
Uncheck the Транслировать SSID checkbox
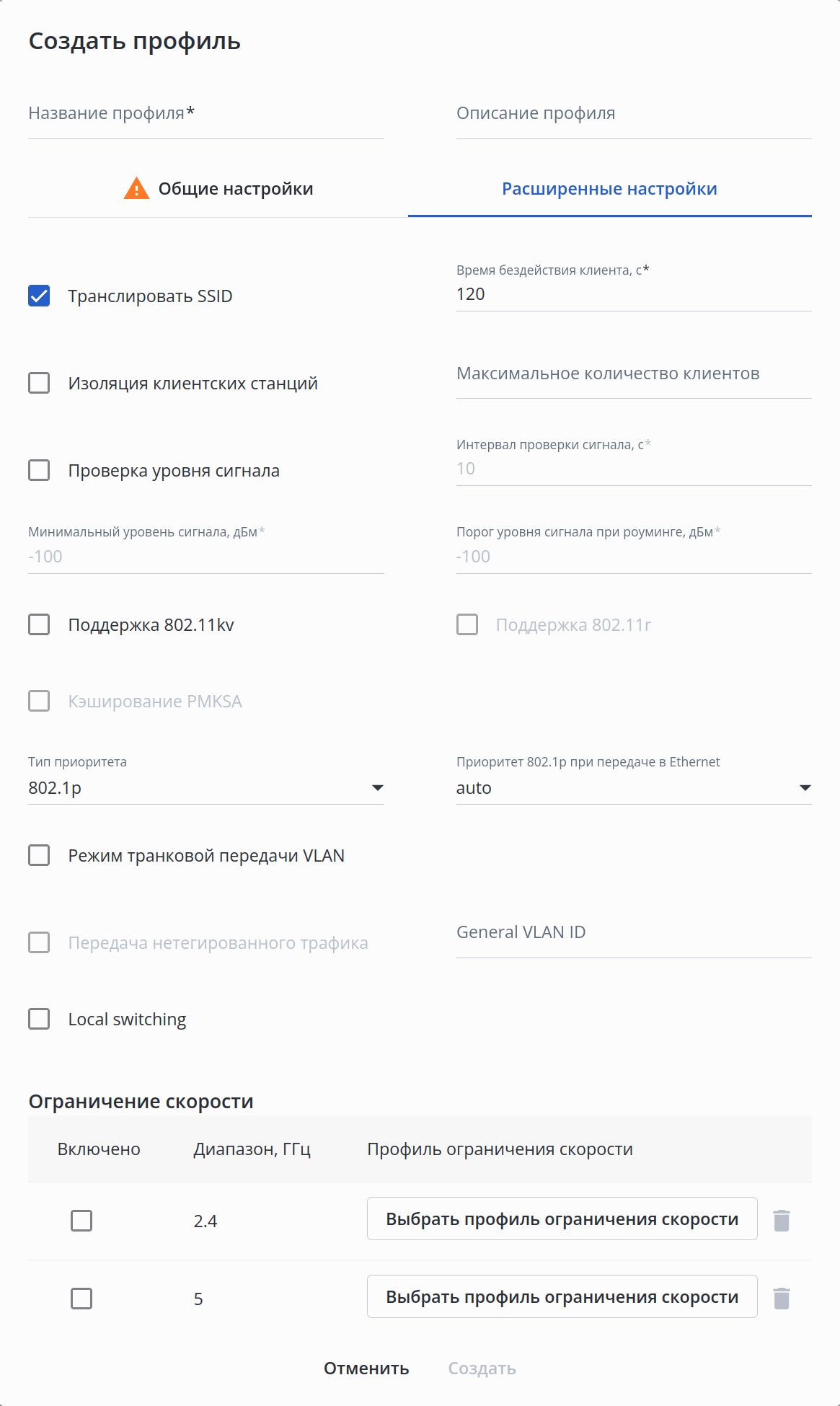(x=39, y=296)
